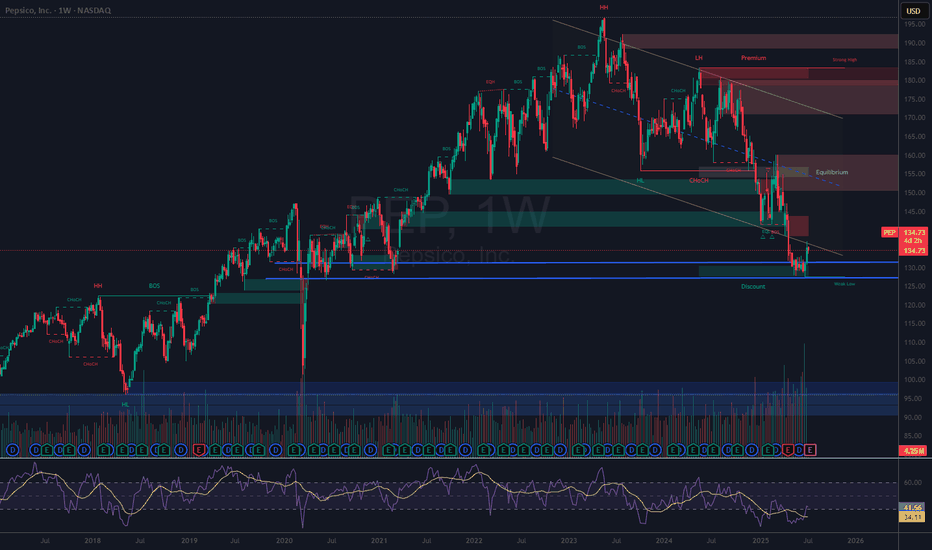Open the leftmost dividend D marker

pos(12,450)
